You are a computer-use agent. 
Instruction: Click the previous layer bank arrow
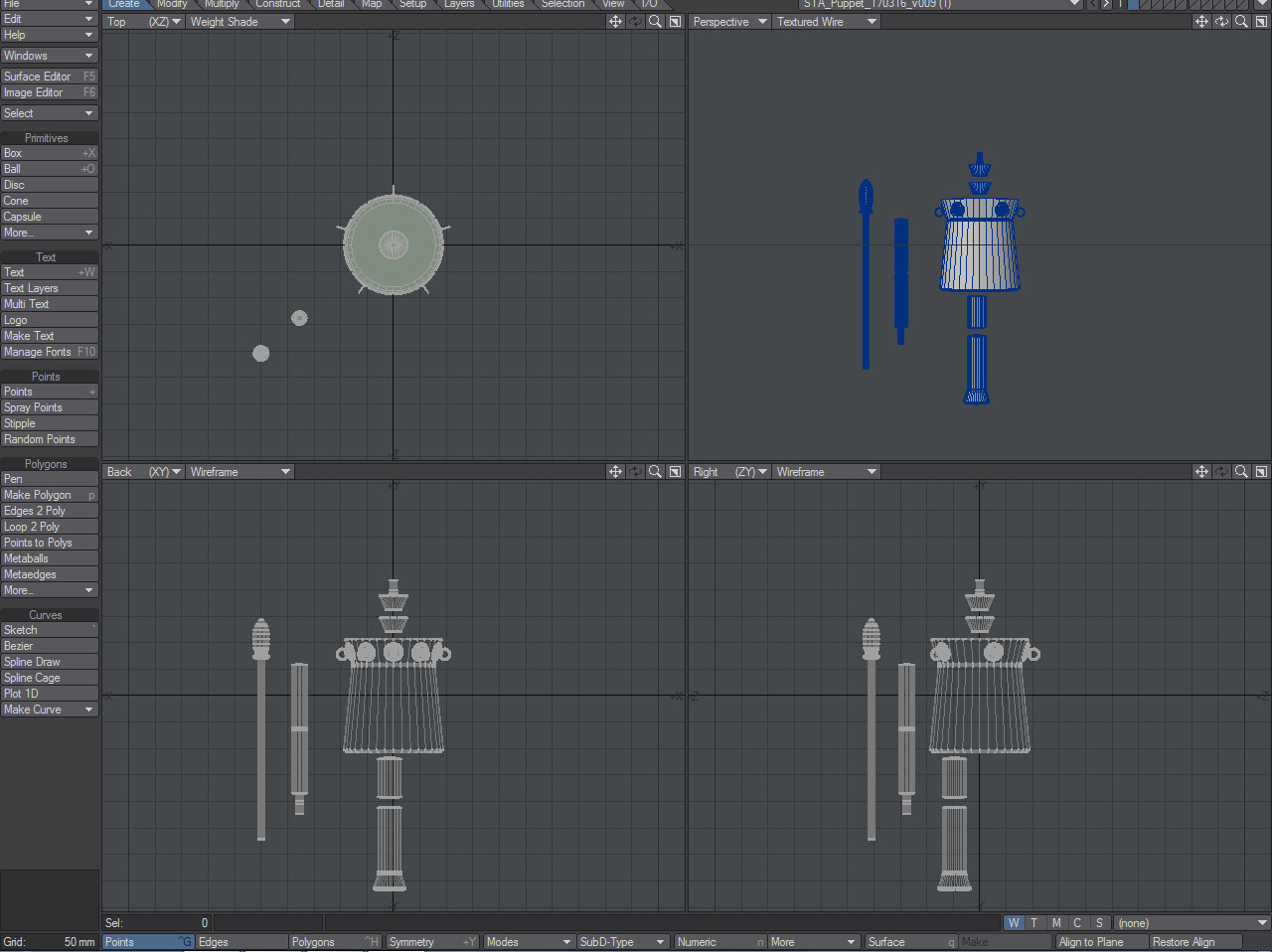point(1092,4)
